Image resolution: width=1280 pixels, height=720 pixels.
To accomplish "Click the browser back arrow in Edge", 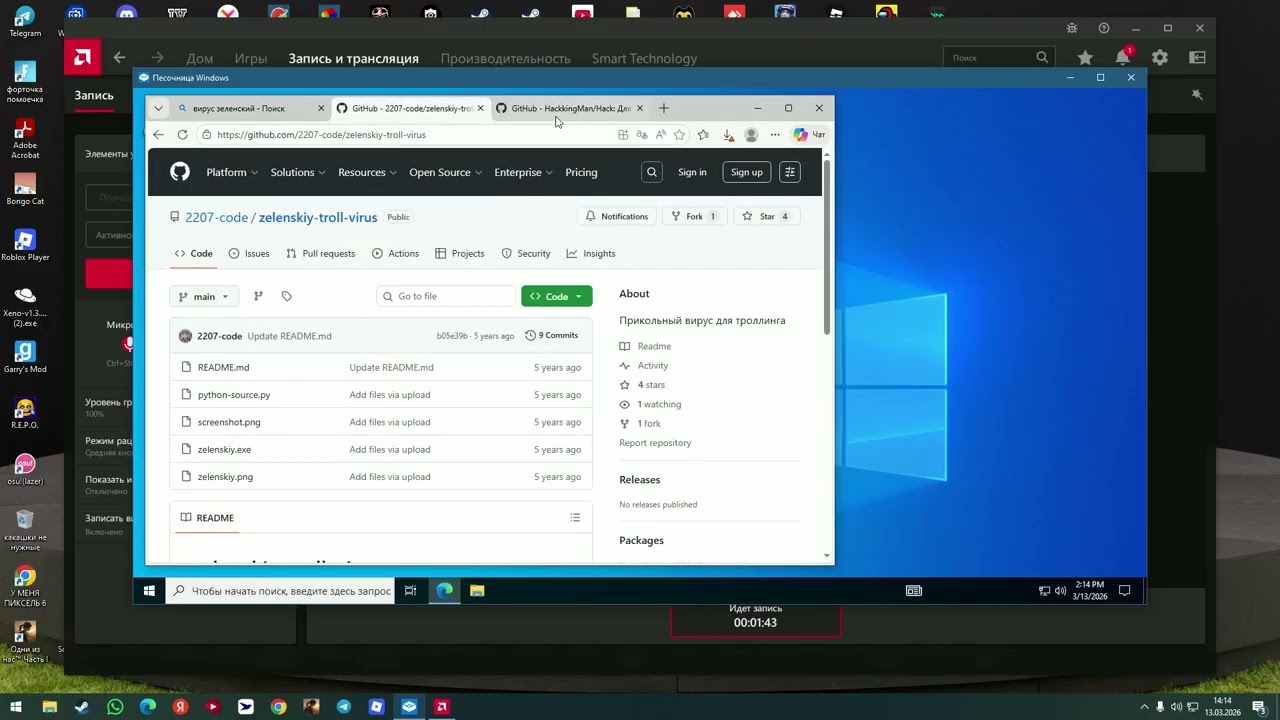I will [158, 135].
